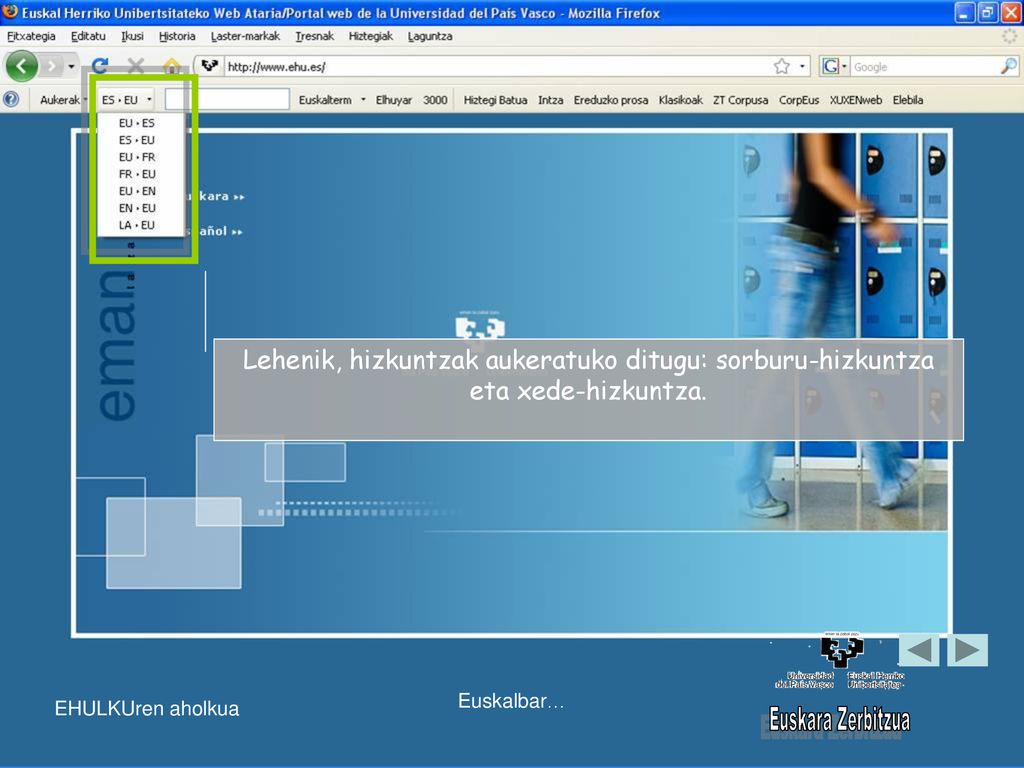The height and width of the screenshot is (768, 1024).
Task: Go to the Home page icon
Action: click(x=172, y=66)
